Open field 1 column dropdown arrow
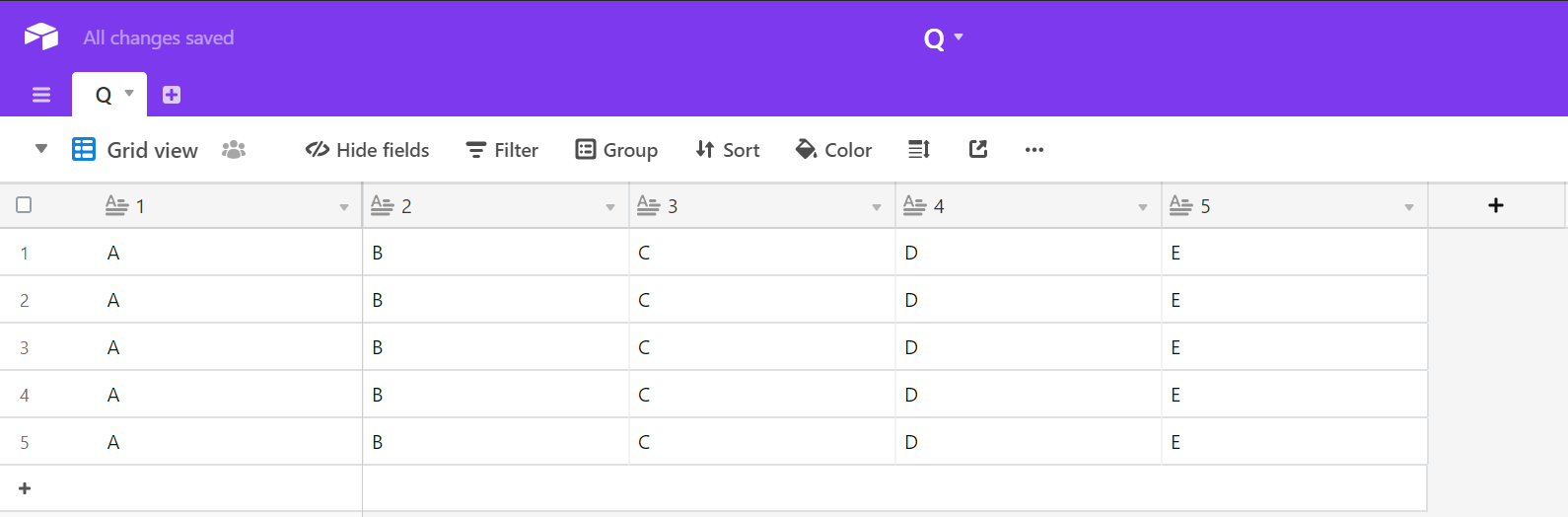Viewport: 1568px width, 517px height. tap(344, 207)
